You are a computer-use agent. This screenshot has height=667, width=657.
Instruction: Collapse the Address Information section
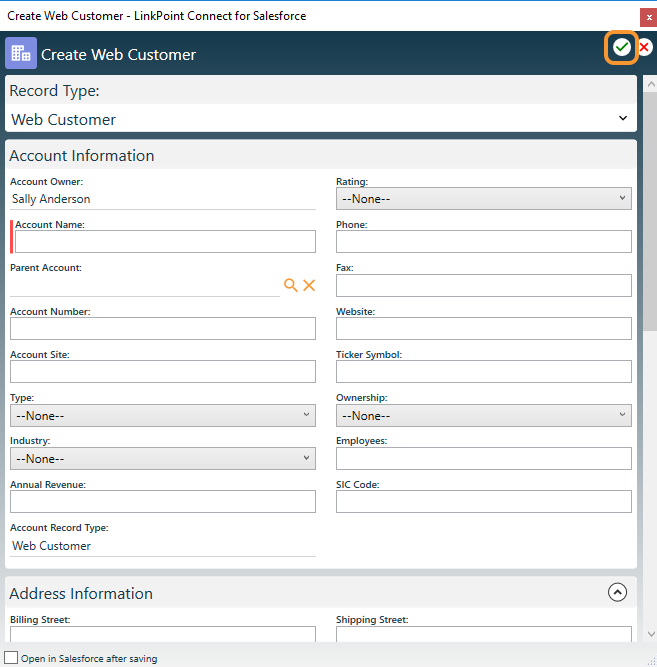click(x=617, y=592)
